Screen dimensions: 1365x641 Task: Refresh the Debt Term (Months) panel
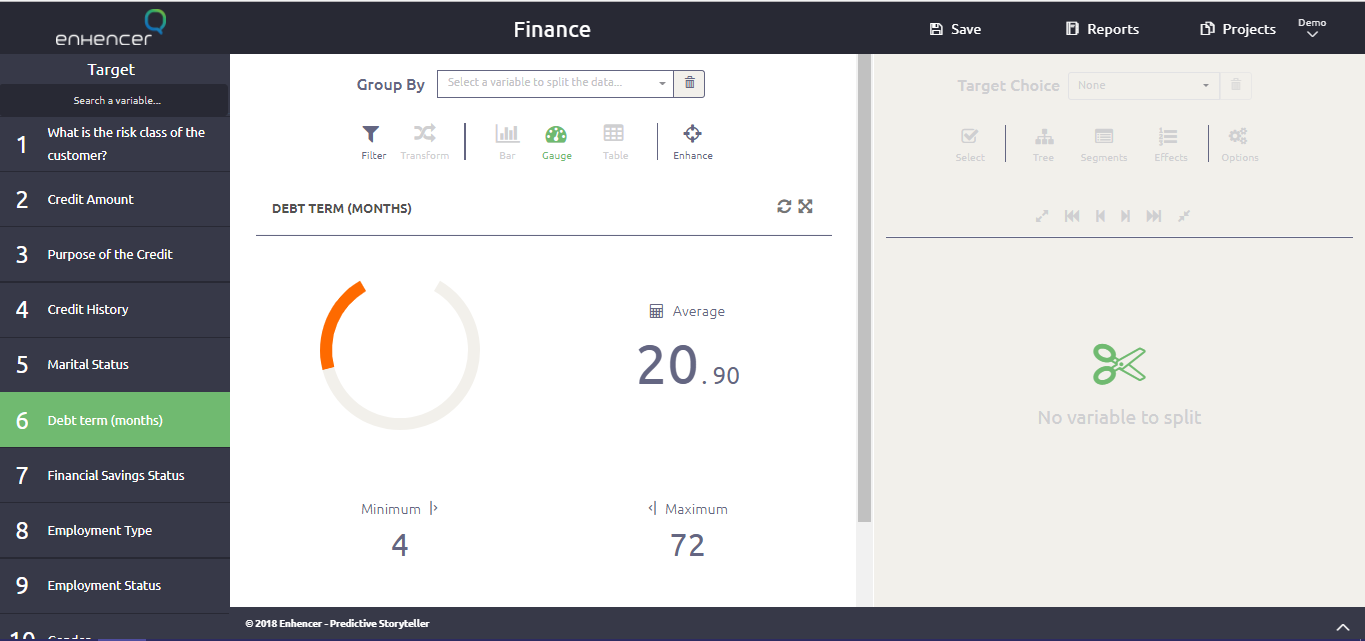[784, 206]
